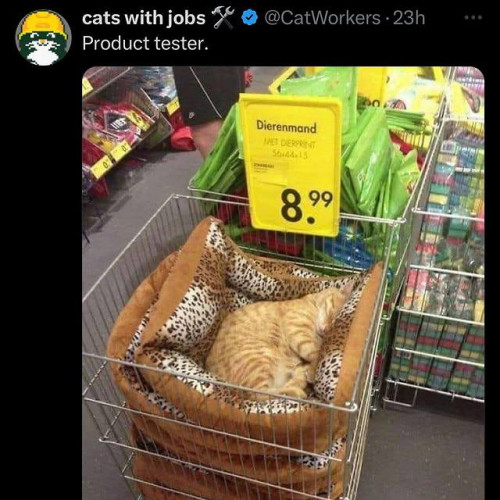Click the hammer and wrench emoji

point(224,18)
